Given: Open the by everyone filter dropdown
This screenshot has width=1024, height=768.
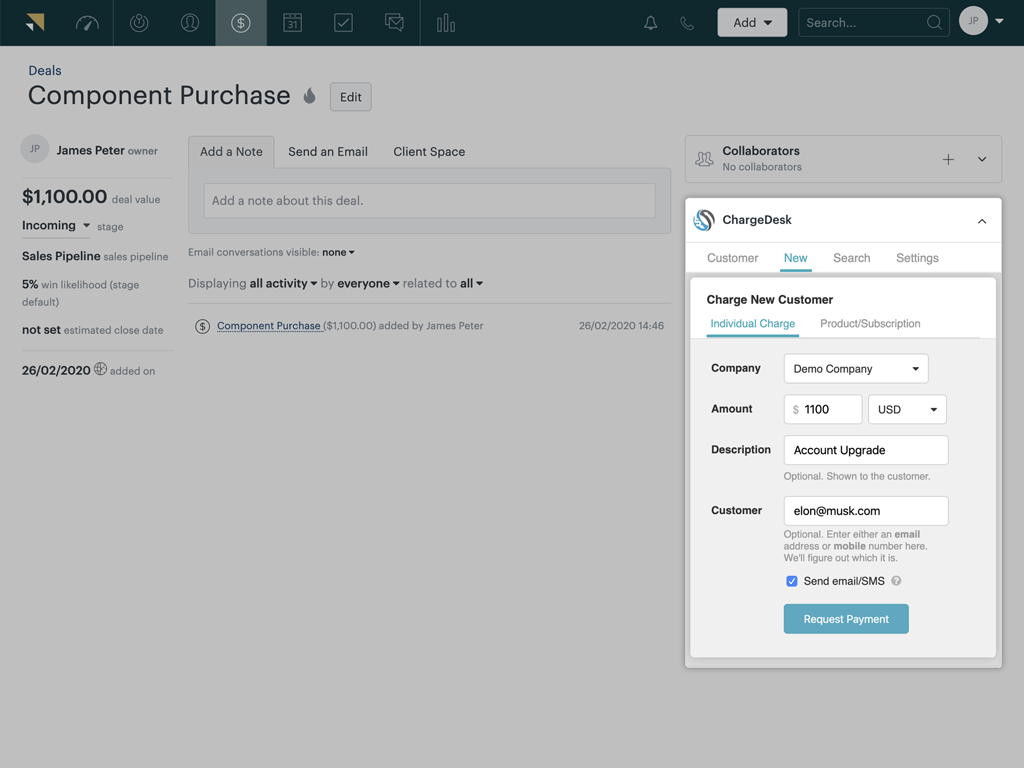Looking at the screenshot, I should tap(368, 283).
